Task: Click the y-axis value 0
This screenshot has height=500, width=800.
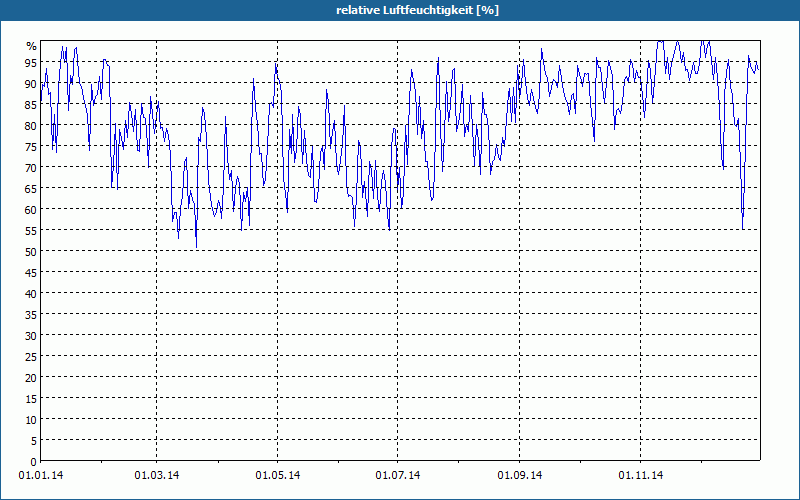Action: coord(34,462)
